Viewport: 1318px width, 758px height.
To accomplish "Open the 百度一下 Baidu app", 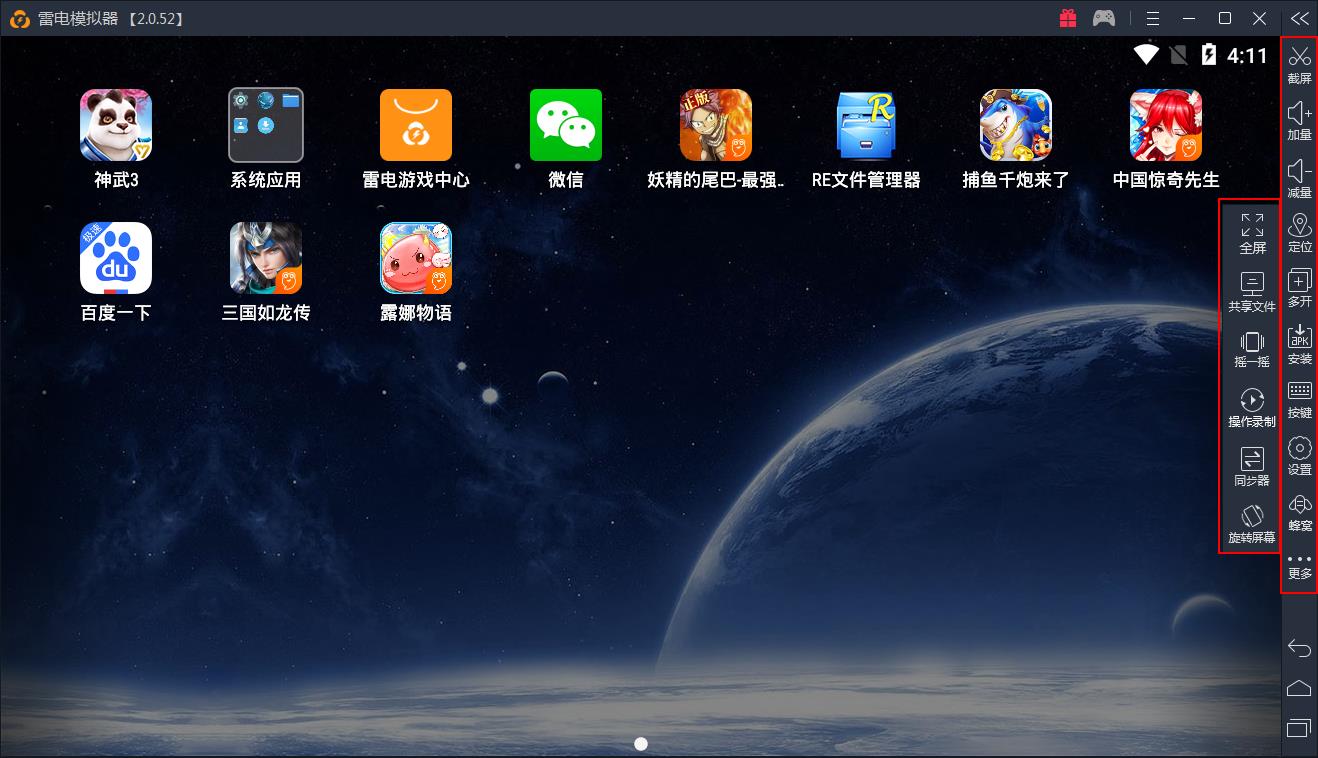I will (x=115, y=258).
